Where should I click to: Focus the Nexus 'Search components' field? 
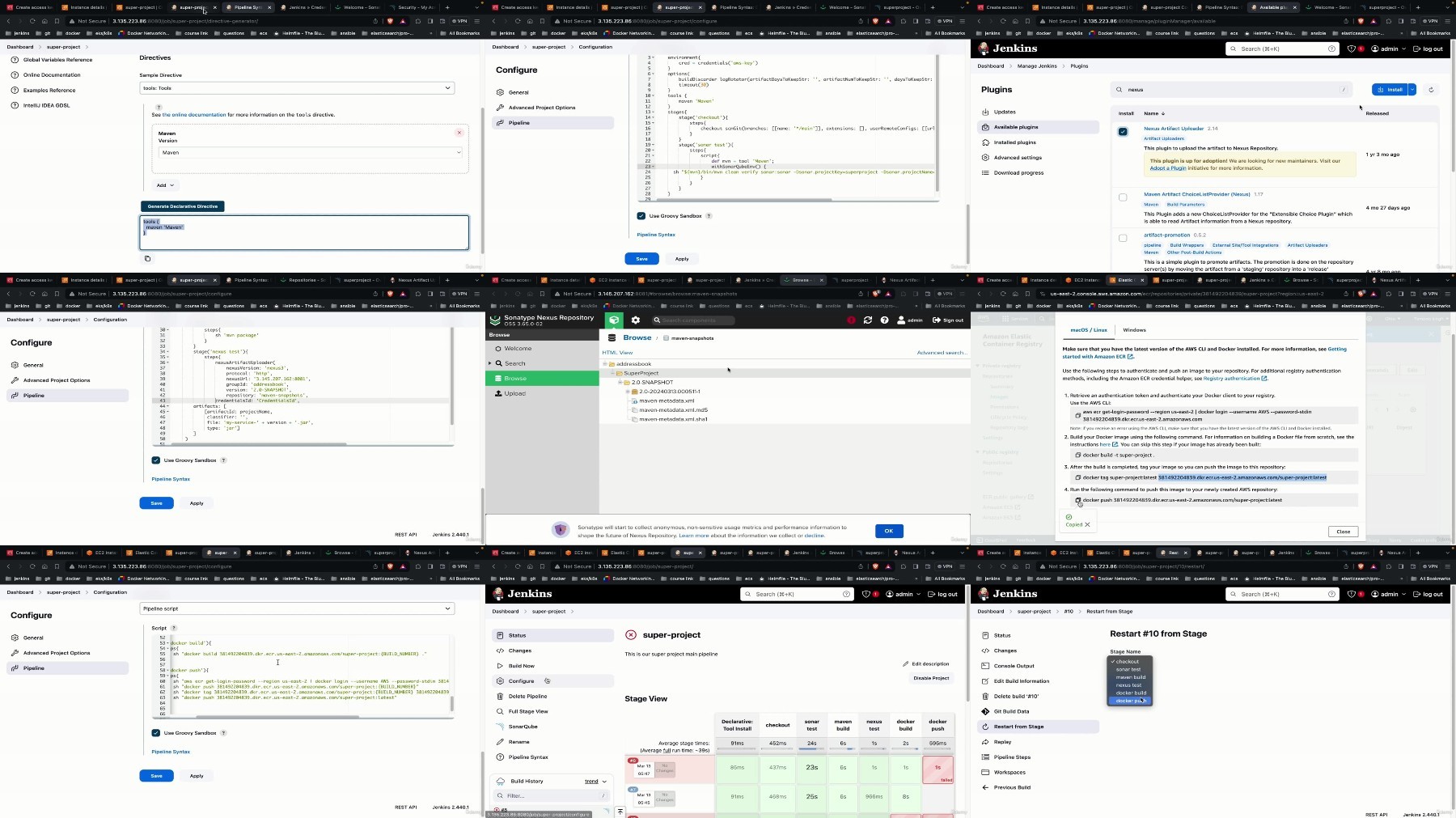click(x=693, y=320)
